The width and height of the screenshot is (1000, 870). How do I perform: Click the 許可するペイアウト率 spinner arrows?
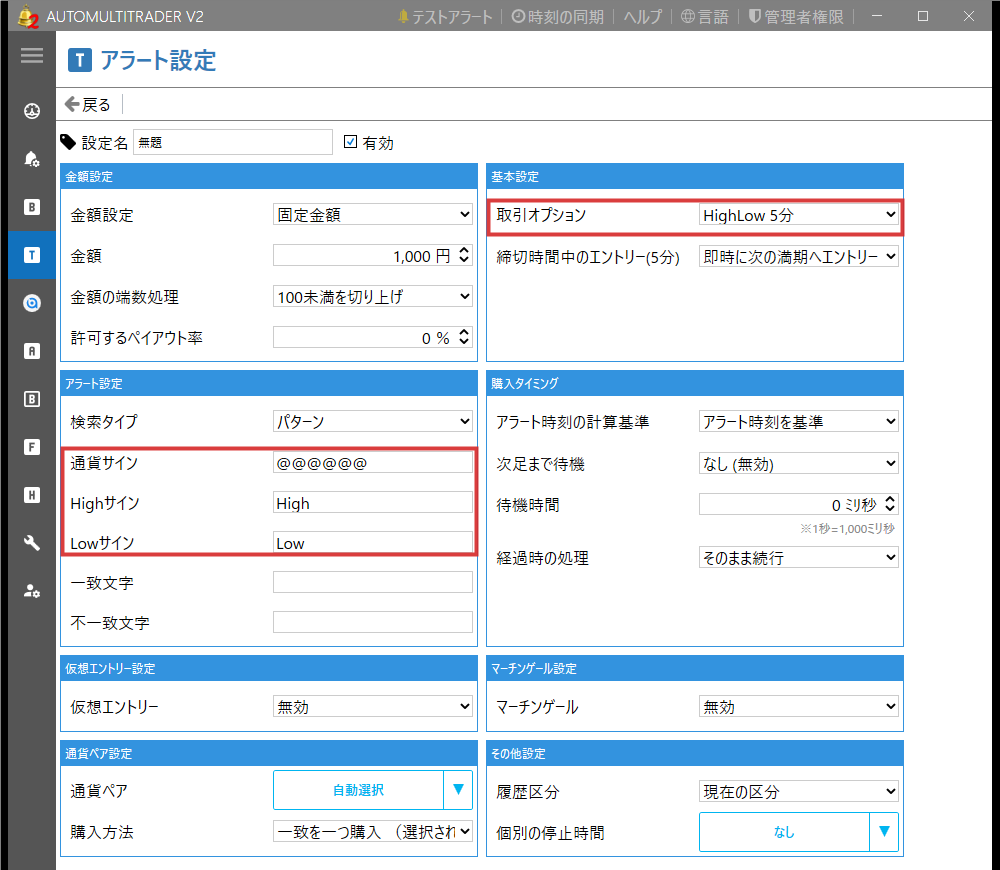click(464, 337)
